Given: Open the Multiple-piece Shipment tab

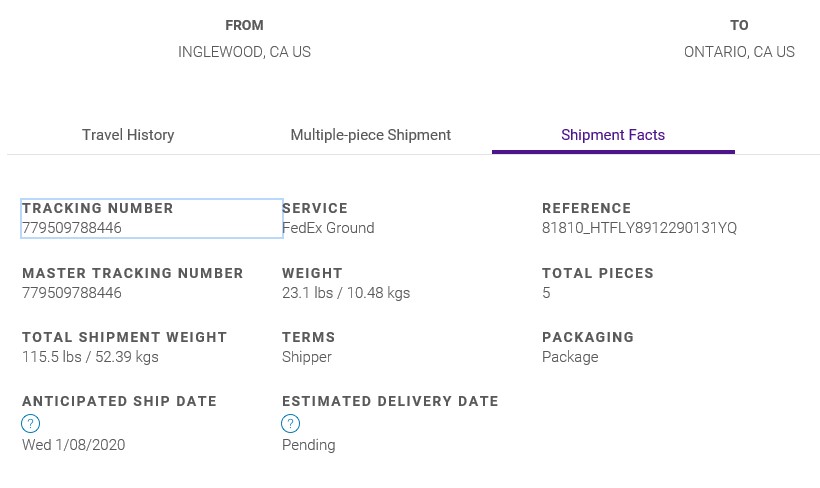Looking at the screenshot, I should pyautogui.click(x=370, y=135).
